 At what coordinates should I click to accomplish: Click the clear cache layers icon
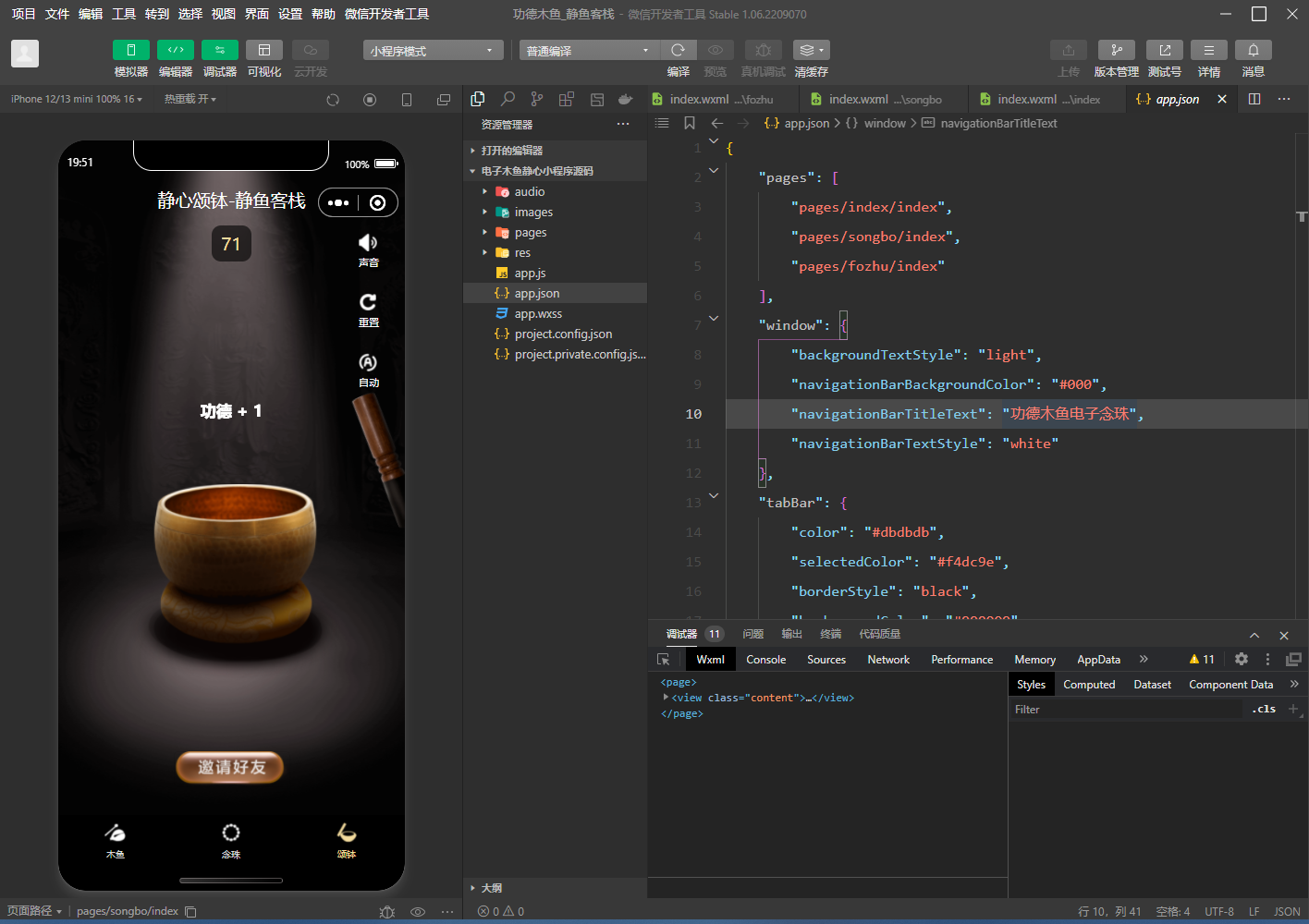coord(811,50)
